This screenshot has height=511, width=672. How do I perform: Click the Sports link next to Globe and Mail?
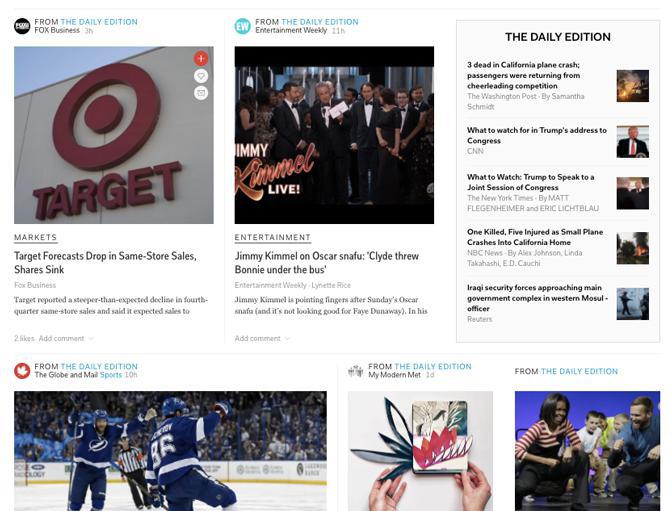coord(111,375)
